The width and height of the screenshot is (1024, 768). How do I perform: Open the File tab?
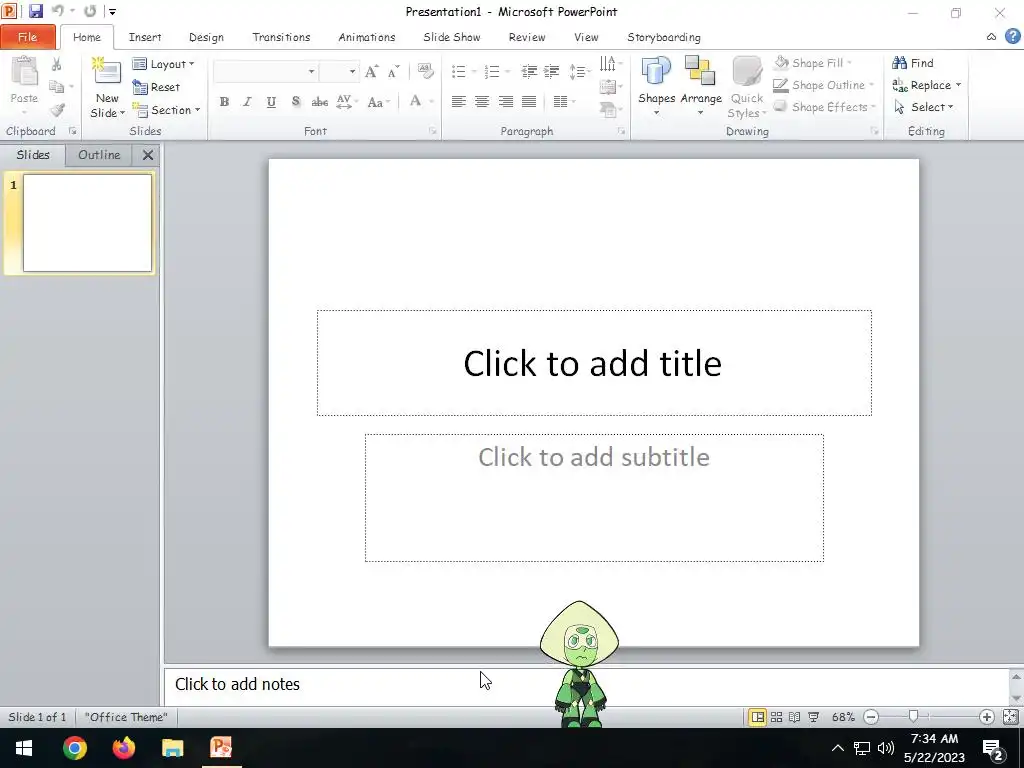tap(27, 37)
